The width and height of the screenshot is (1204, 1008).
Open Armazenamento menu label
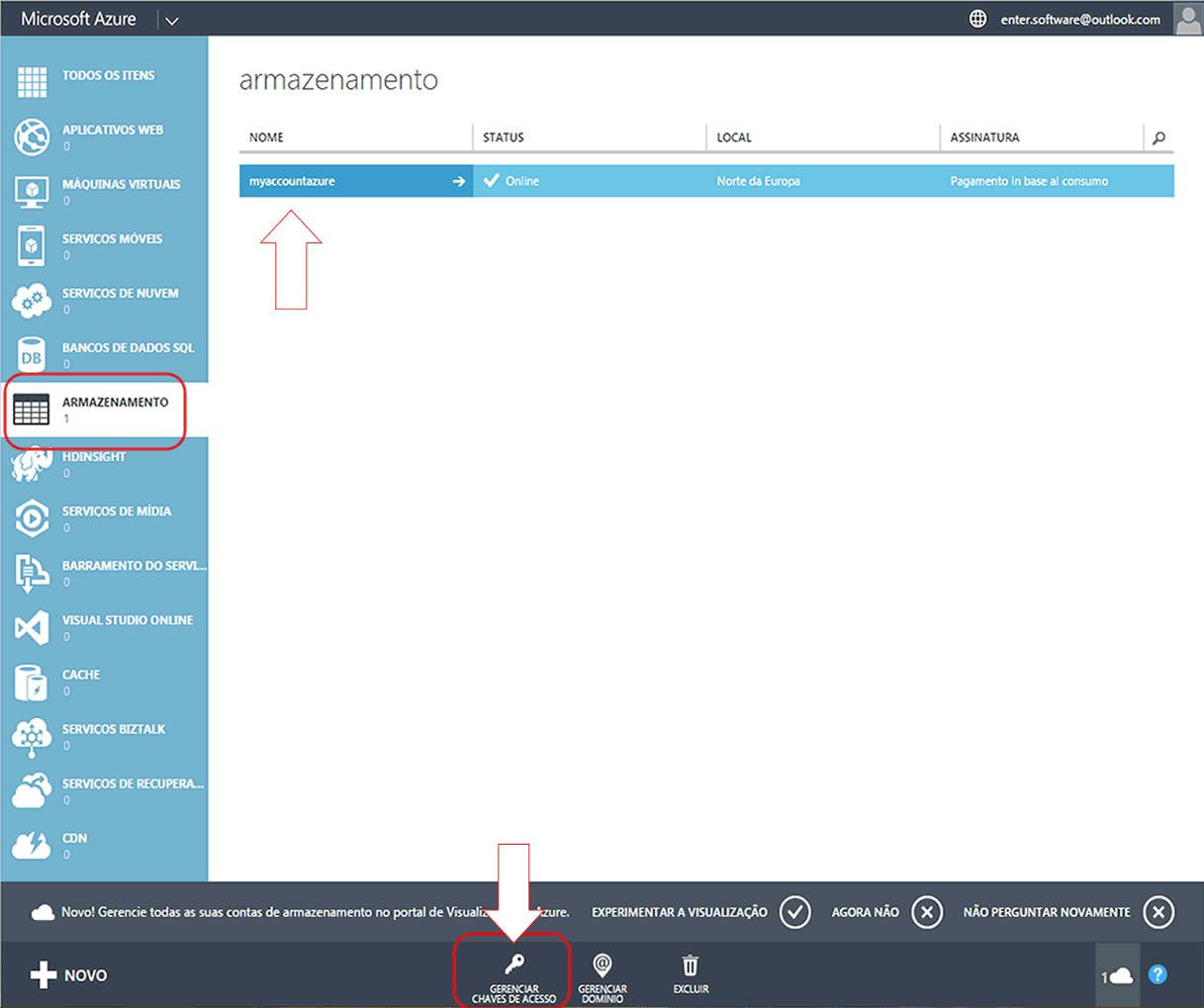(x=116, y=402)
